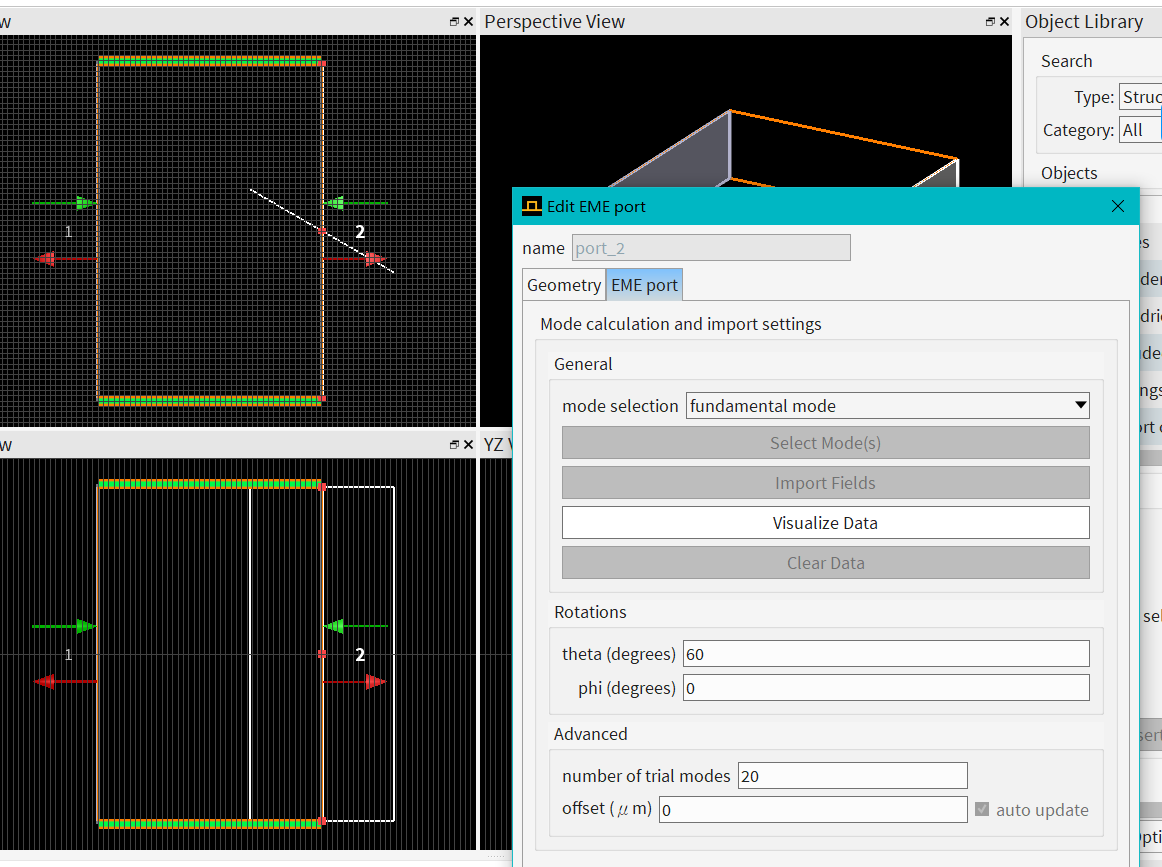Image resolution: width=1162 pixels, height=867 pixels.
Task: Click the Select Mode(s) button
Action: click(825, 443)
